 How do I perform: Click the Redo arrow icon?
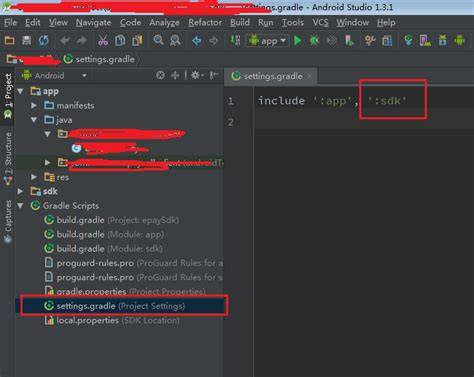coord(82,41)
